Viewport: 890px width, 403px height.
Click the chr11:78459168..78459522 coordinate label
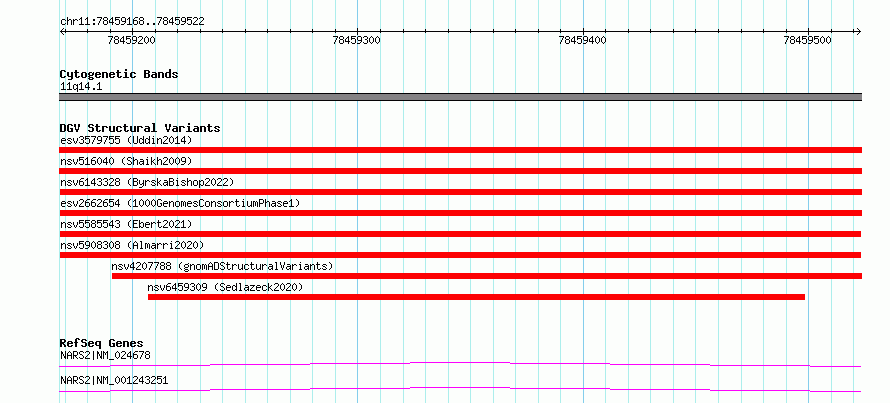pyautogui.click(x=132, y=22)
